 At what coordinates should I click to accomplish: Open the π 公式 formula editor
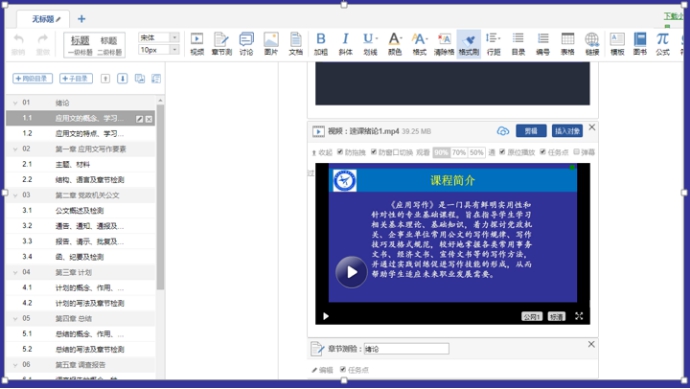click(x=662, y=44)
